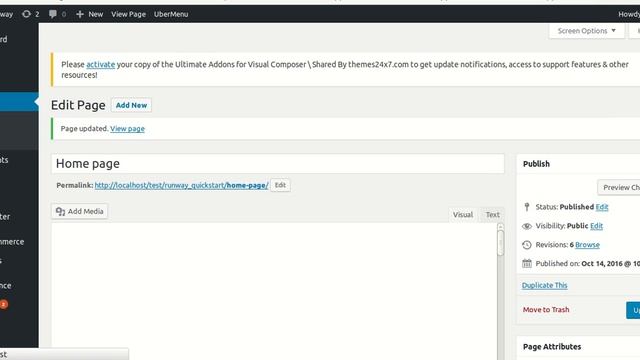Open the UberMenu admin bar item
The width and height of the screenshot is (640, 360).
[171, 14]
